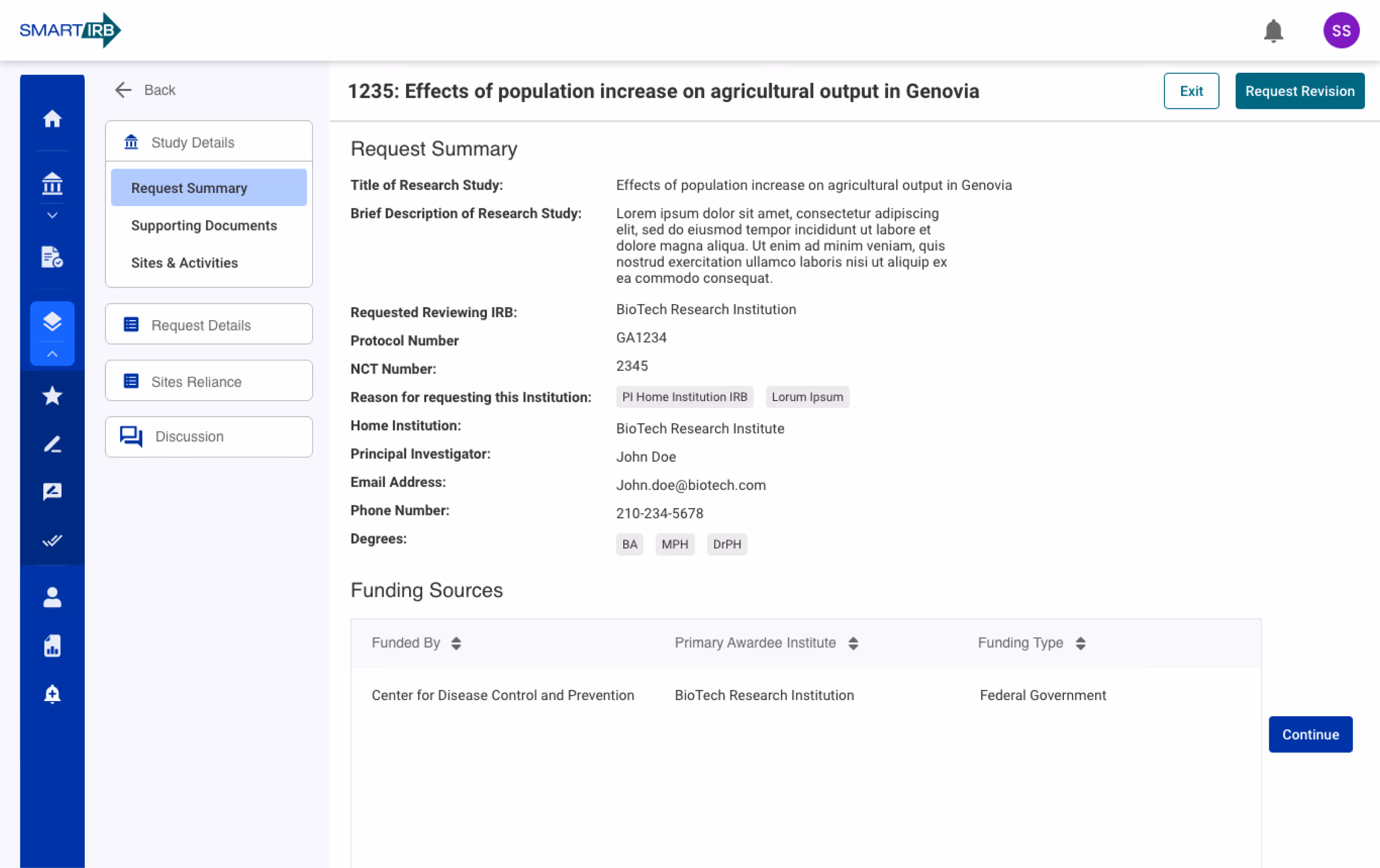Select Request Summary in the menu
Image resolution: width=1380 pixels, height=868 pixels.
(x=209, y=187)
